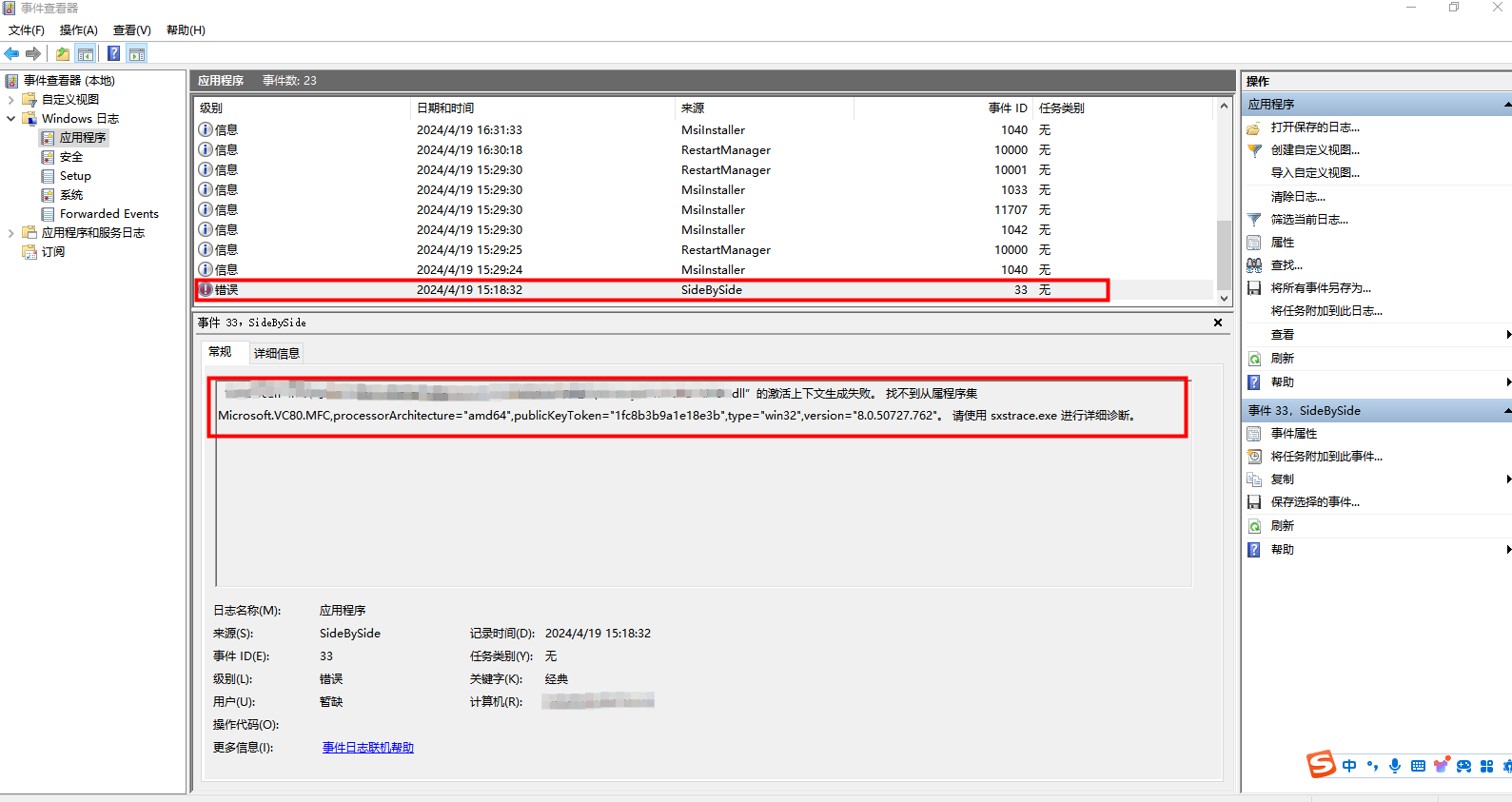The image size is (1512, 802).
Task: Select Forwarded Events in tree
Action: click(109, 214)
